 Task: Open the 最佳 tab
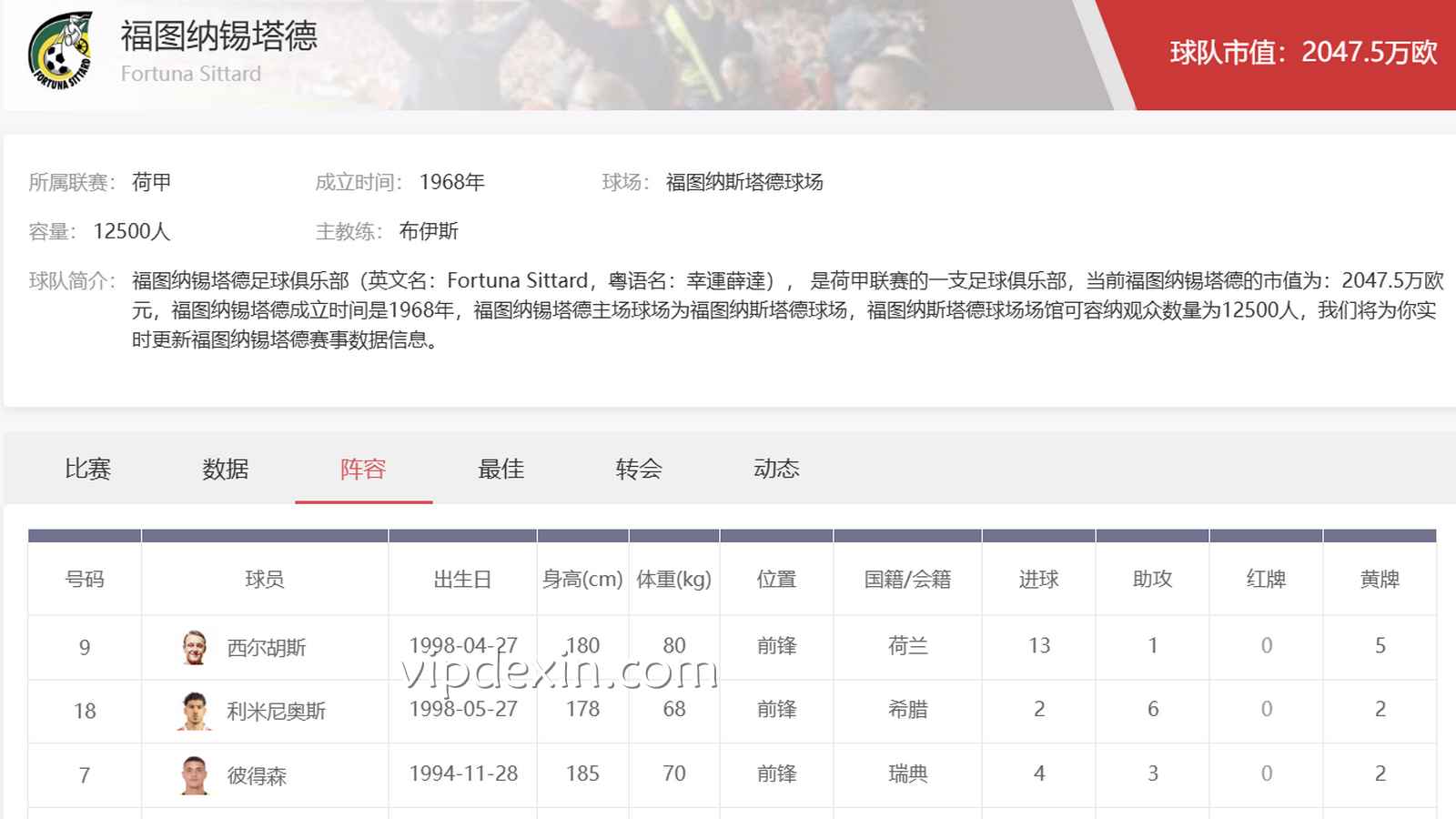pos(501,469)
